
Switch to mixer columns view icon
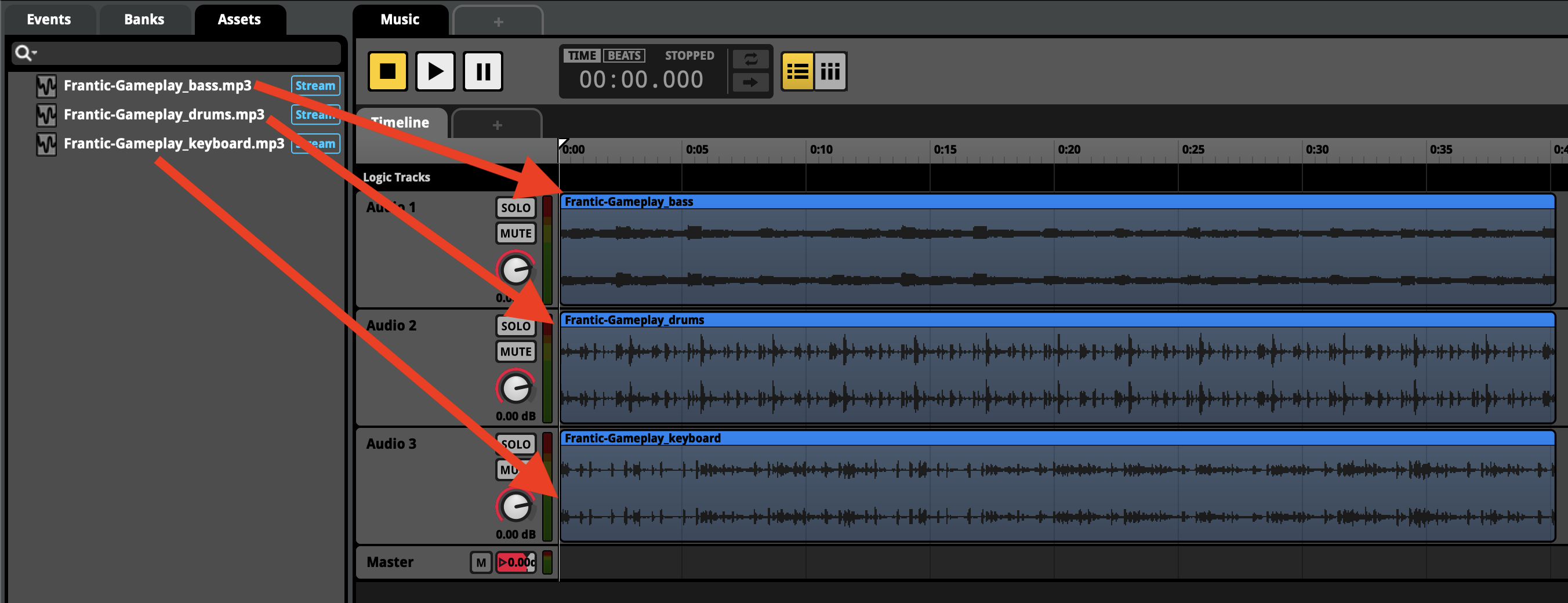pyautogui.click(x=830, y=72)
